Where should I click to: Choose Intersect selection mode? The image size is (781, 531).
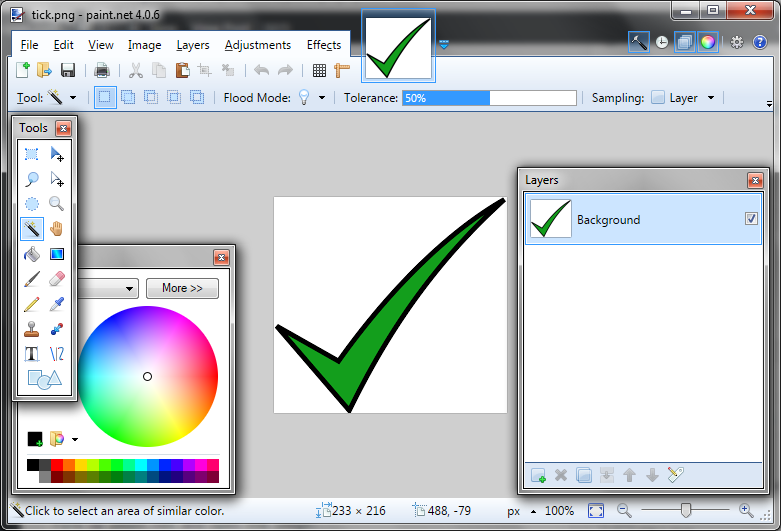[x=174, y=98]
